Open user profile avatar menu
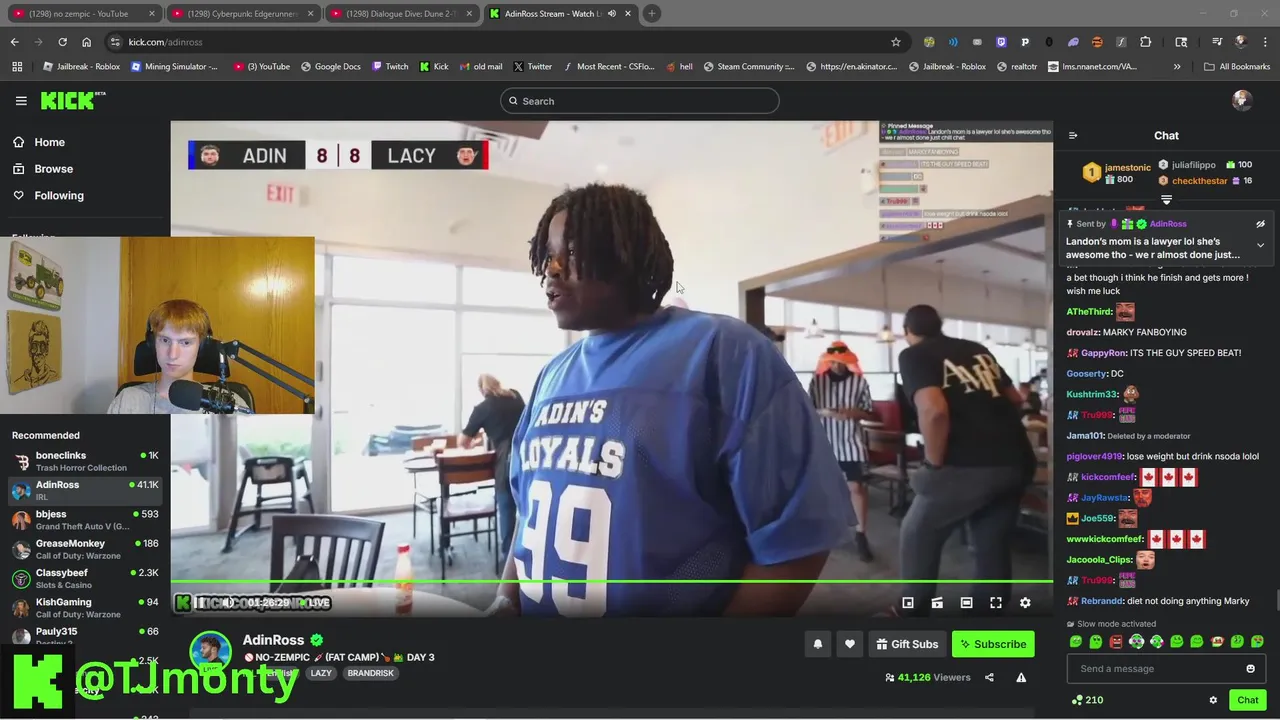 1242,100
